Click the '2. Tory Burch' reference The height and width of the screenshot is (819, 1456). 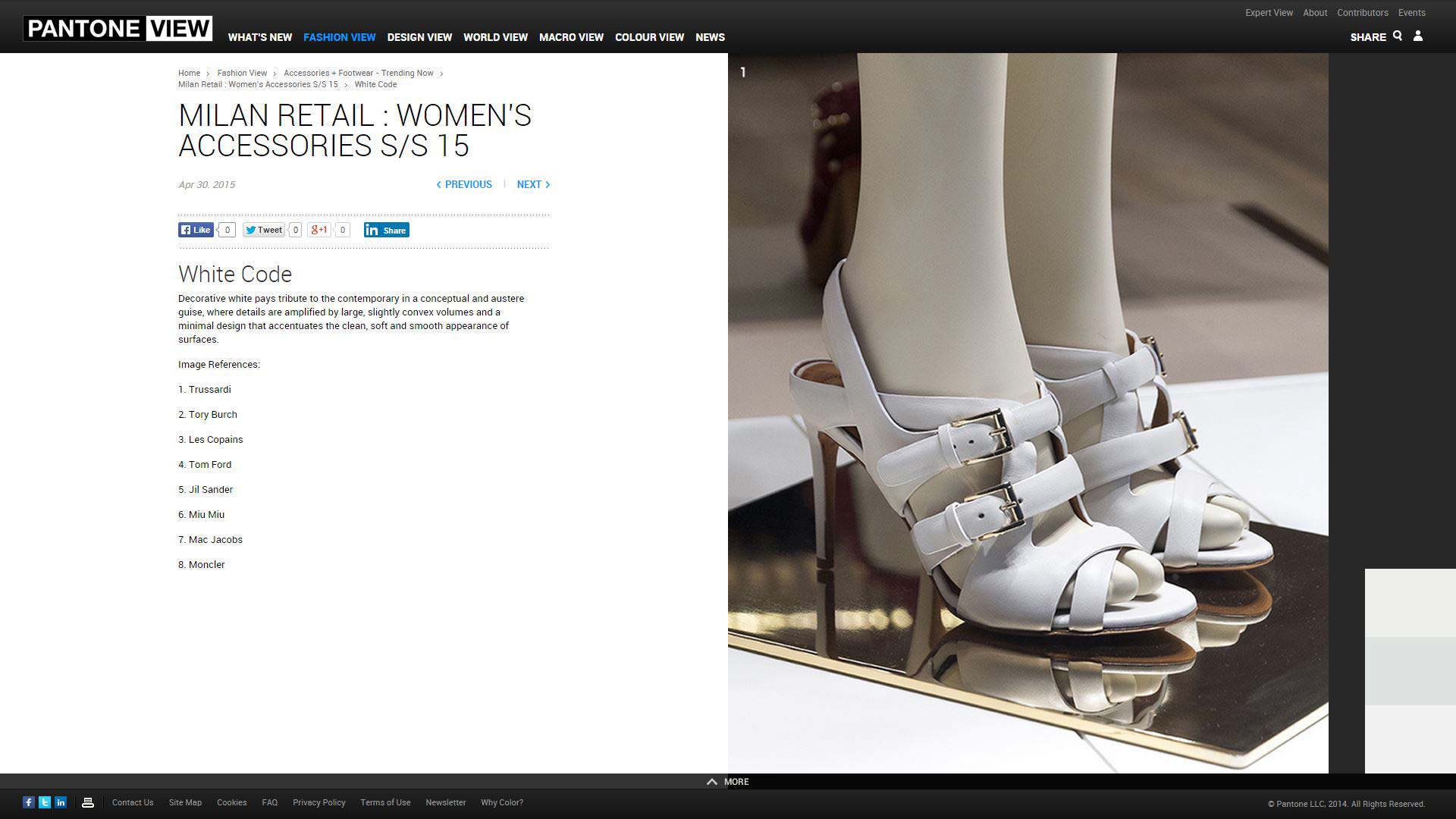tap(208, 415)
